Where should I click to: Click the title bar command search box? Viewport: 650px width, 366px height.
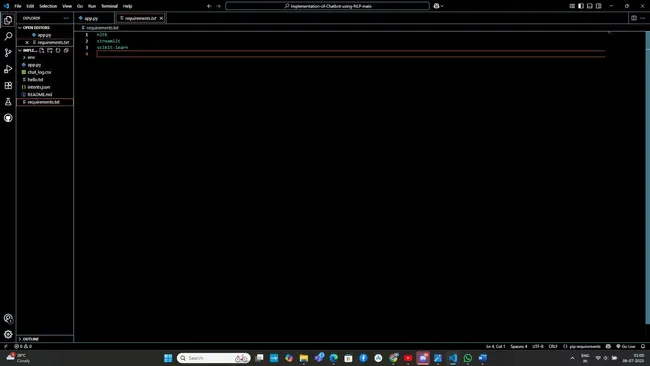coord(327,6)
